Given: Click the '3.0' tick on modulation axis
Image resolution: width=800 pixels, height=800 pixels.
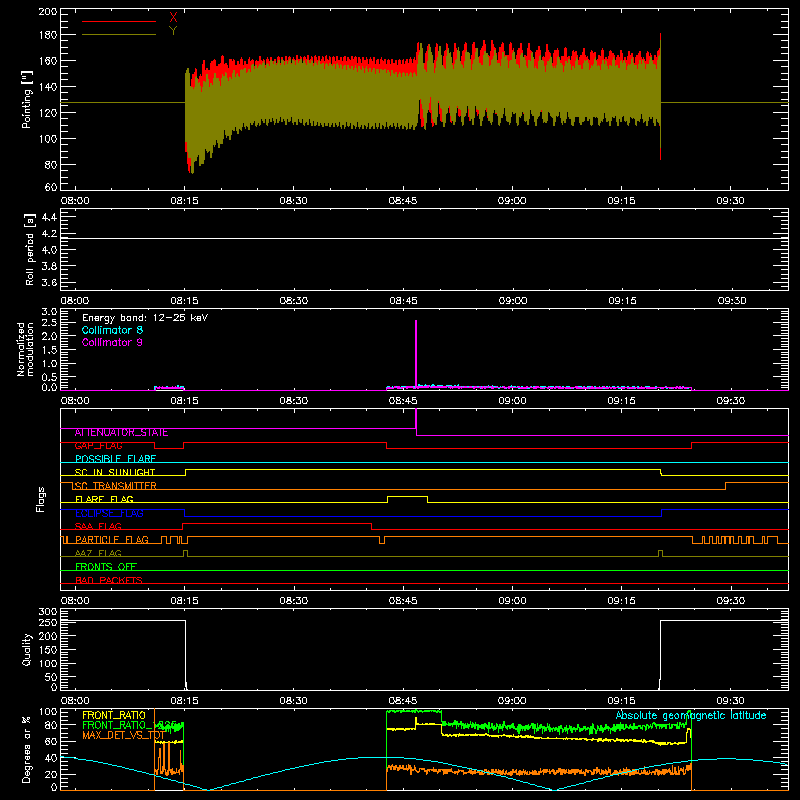Looking at the screenshot, I should [49, 311].
